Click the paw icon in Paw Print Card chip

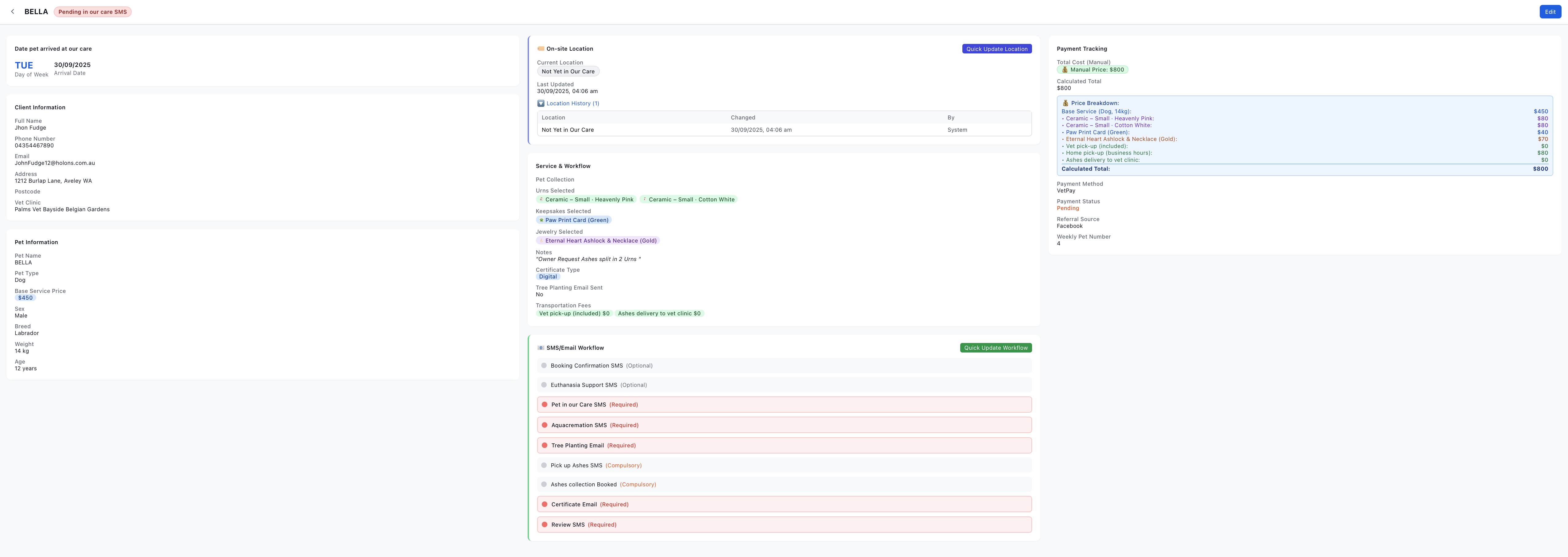point(541,220)
